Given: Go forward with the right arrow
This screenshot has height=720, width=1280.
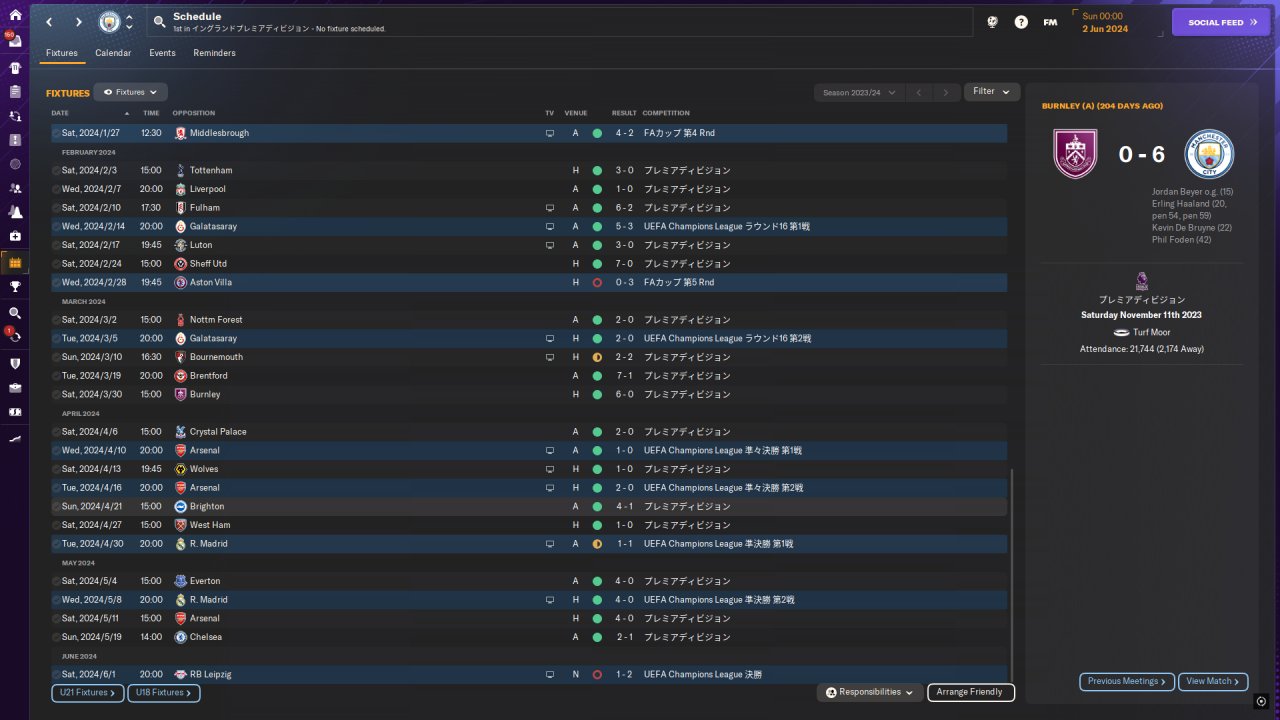Looking at the screenshot, I should tap(79, 22).
